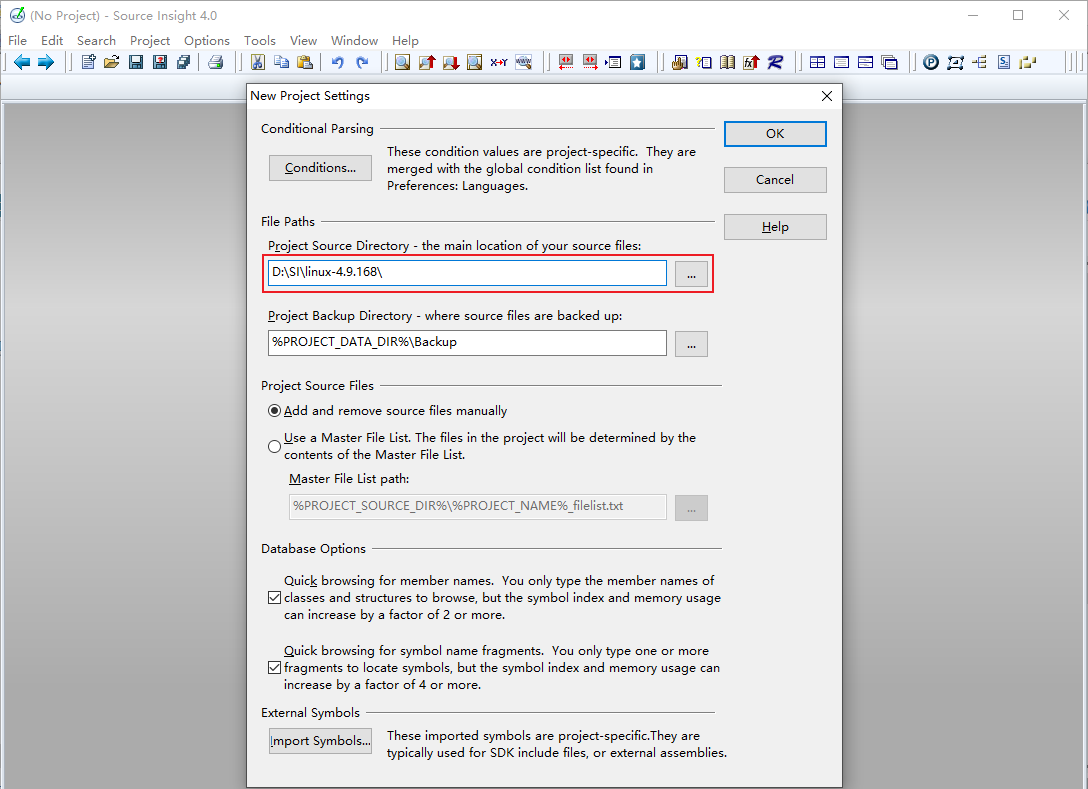The width and height of the screenshot is (1088, 789).
Task: Click the Copy icon in toolbar
Action: point(281,62)
